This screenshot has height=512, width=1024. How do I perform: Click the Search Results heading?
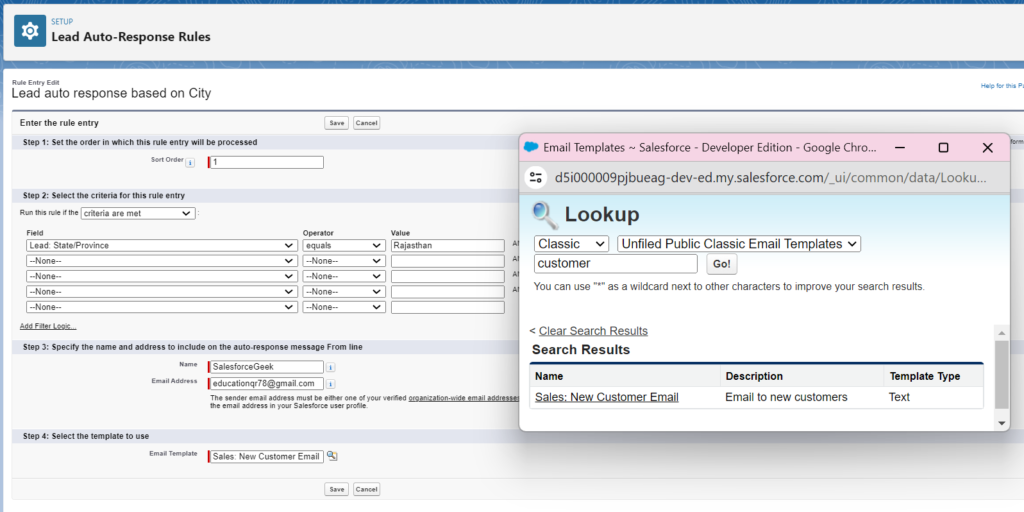click(x=581, y=350)
